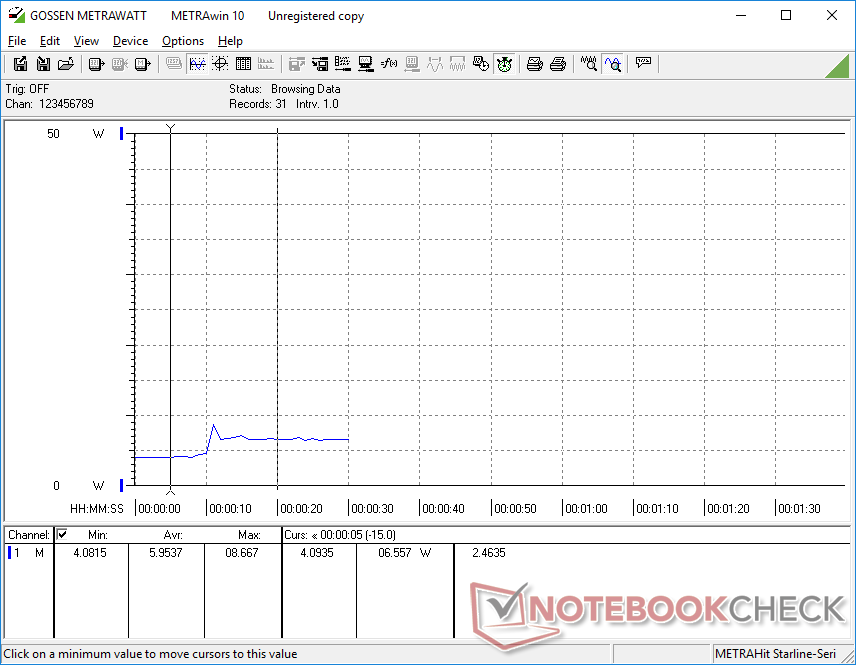Click the grayed save-settings toolbar icon
Viewport: 856px width, 665px height.
(x=296, y=64)
